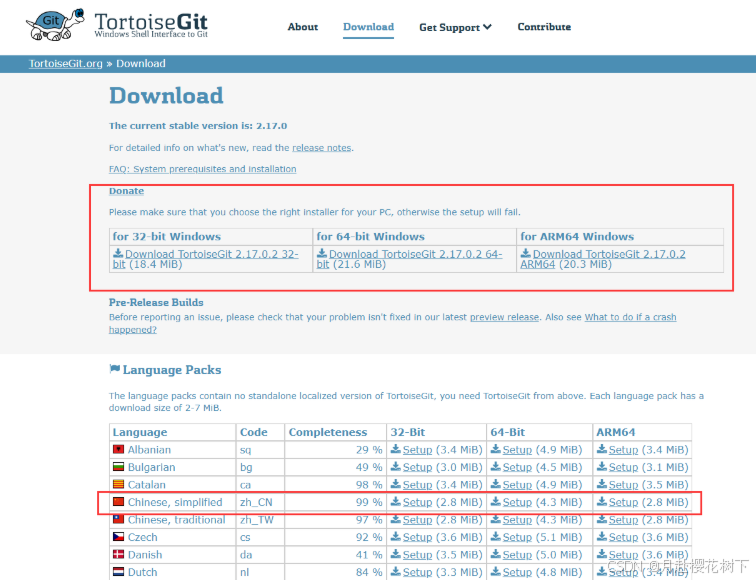Image resolution: width=756 pixels, height=580 pixels.
Task: Download Danish 64-Bit Setup
Action: pos(517,555)
